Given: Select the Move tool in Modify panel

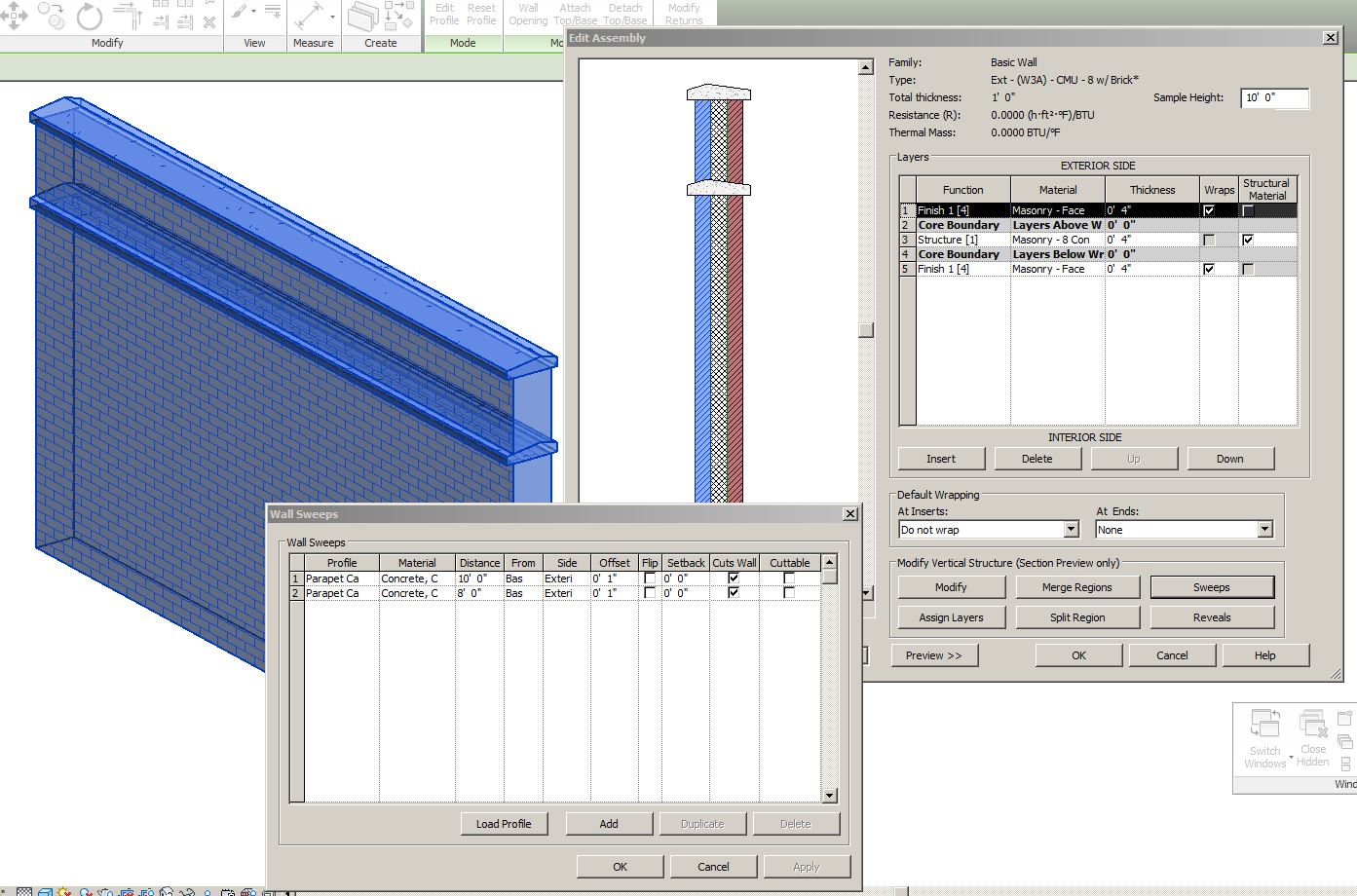Looking at the screenshot, I should tap(15, 15).
